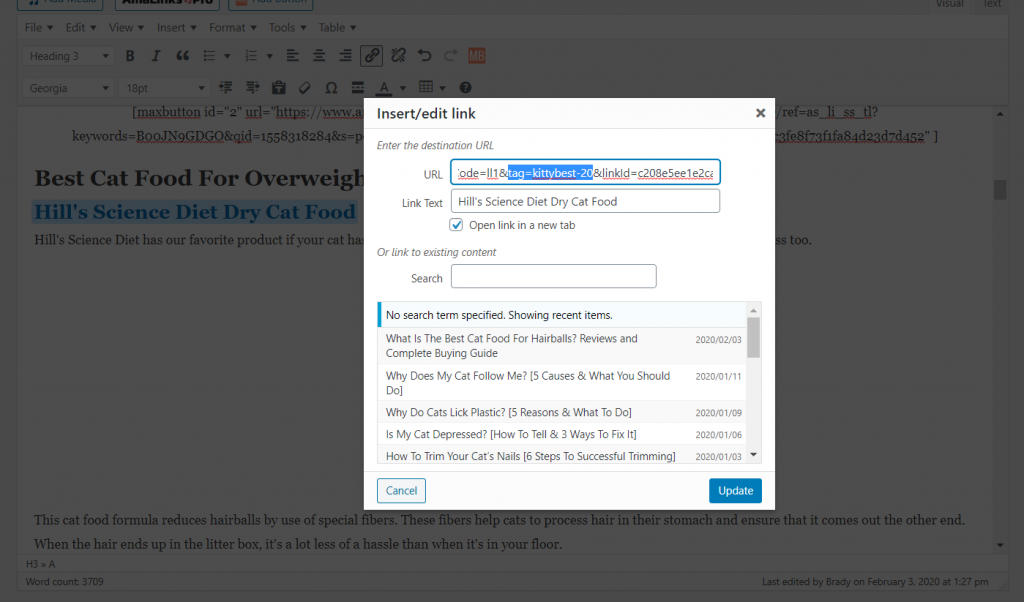Open the 18pt font size dropdown
This screenshot has height=602, width=1024.
[x=165, y=87]
